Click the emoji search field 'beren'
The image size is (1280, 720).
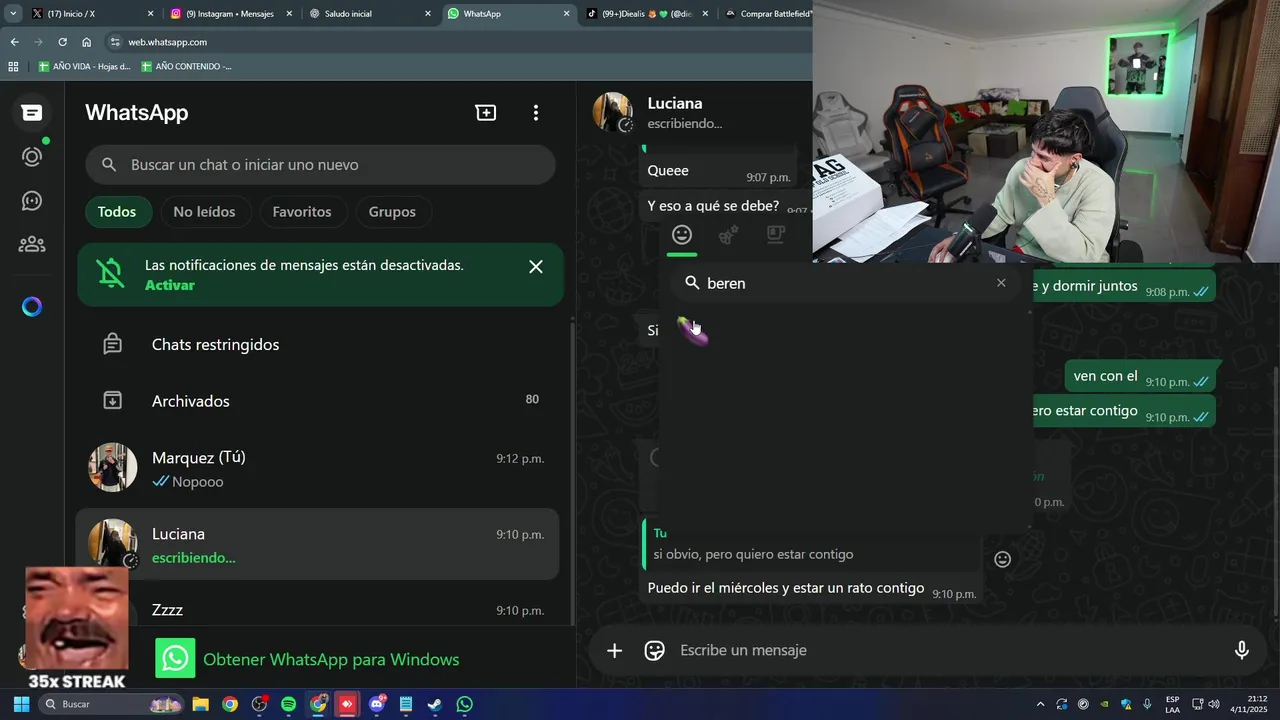846,283
